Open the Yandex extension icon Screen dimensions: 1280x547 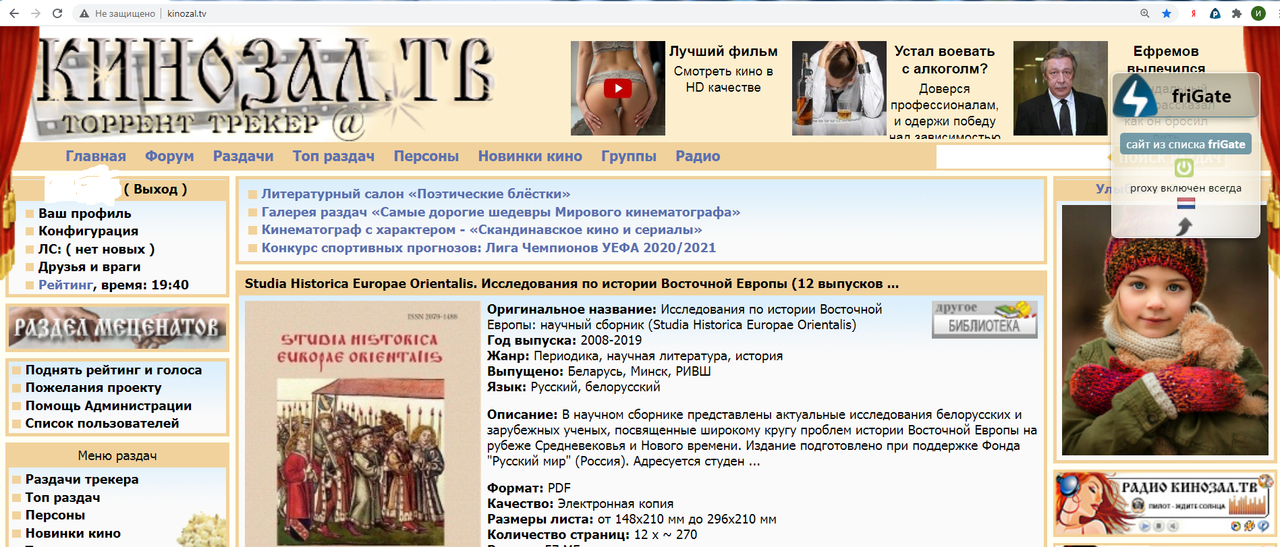pos(1194,14)
